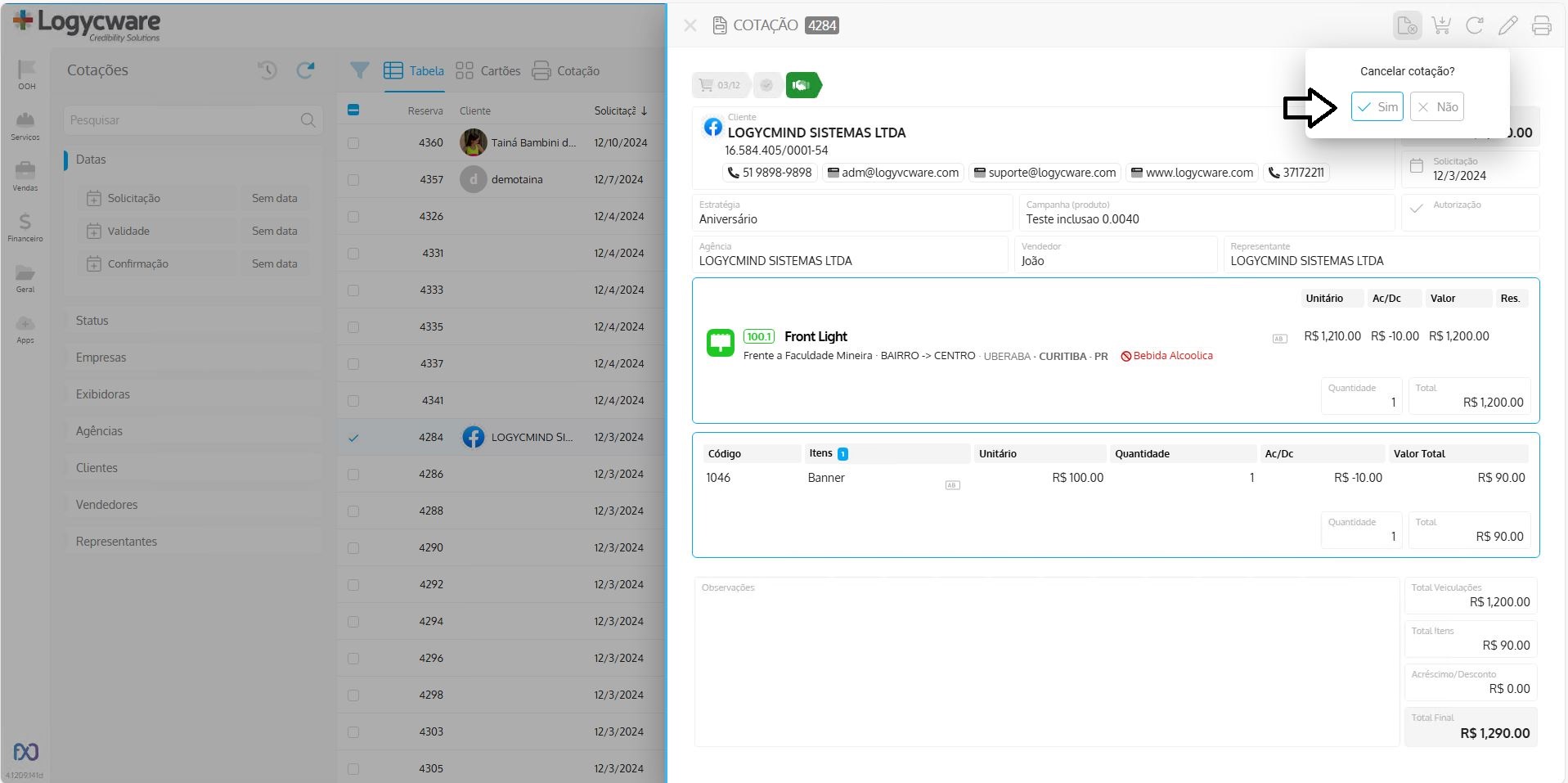1568x783 pixels.
Task: Decline cancellation with Não
Action: 1437,106
